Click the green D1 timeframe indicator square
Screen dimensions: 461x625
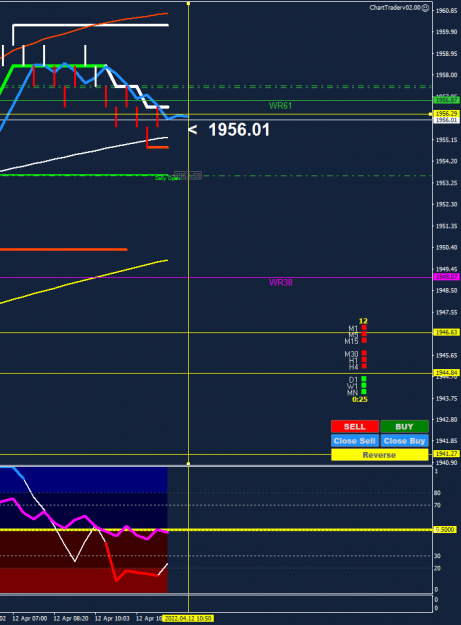point(364,379)
